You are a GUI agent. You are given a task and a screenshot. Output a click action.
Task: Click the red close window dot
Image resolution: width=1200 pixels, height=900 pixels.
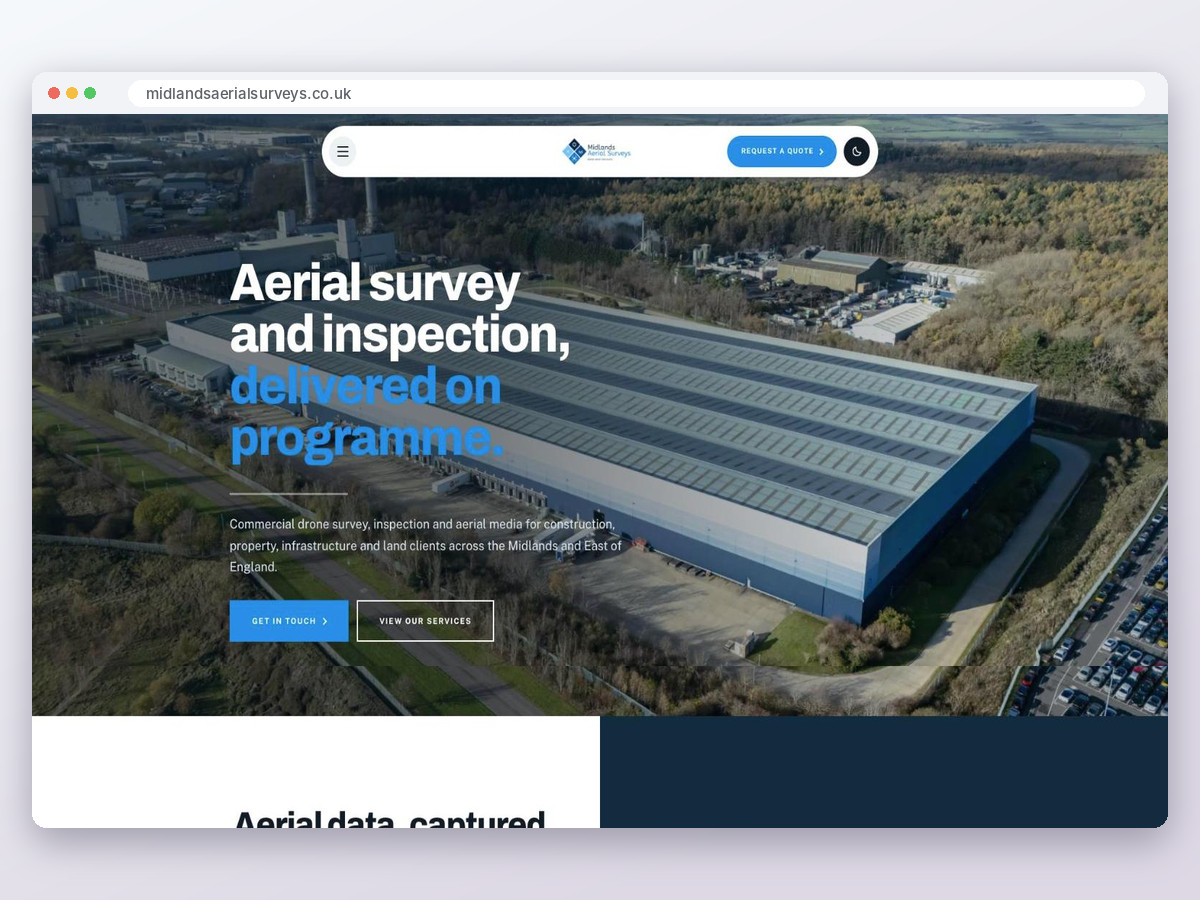pyautogui.click(x=54, y=93)
